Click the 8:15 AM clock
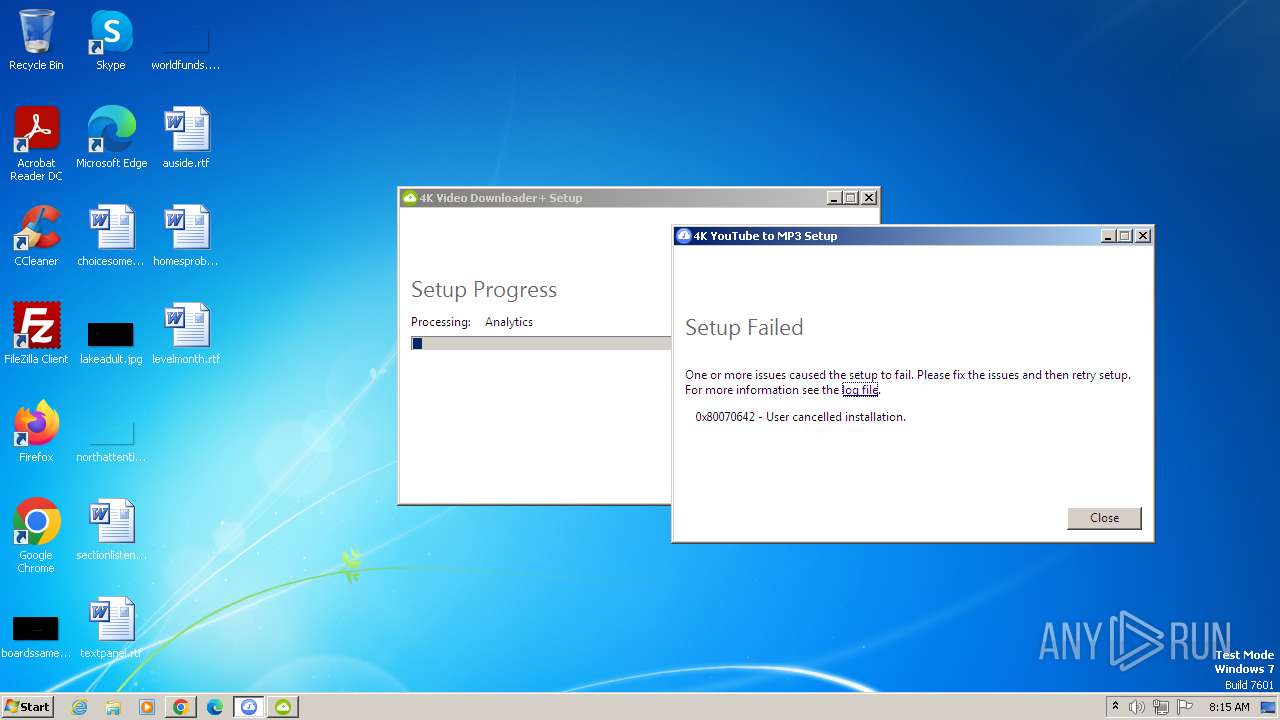 click(x=1229, y=707)
